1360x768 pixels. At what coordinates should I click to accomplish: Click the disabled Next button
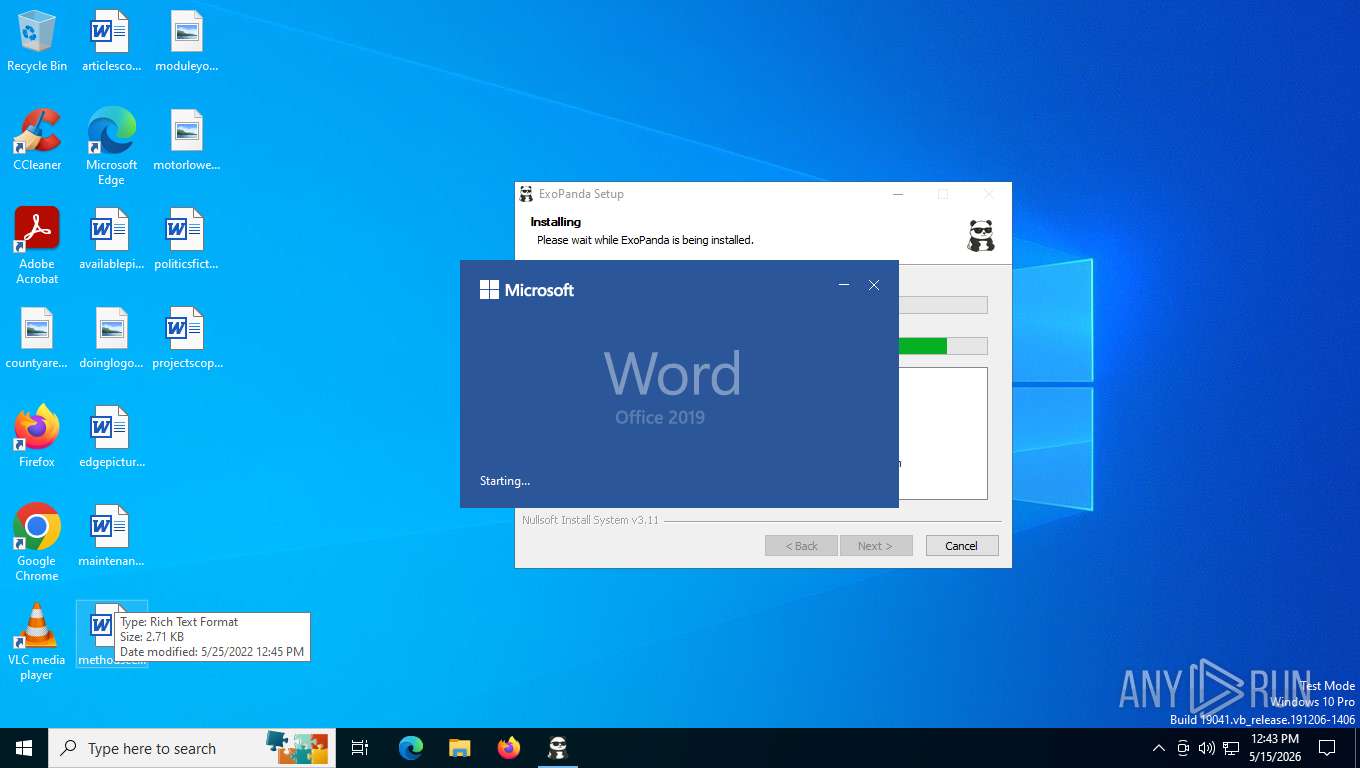pyautogui.click(x=875, y=546)
